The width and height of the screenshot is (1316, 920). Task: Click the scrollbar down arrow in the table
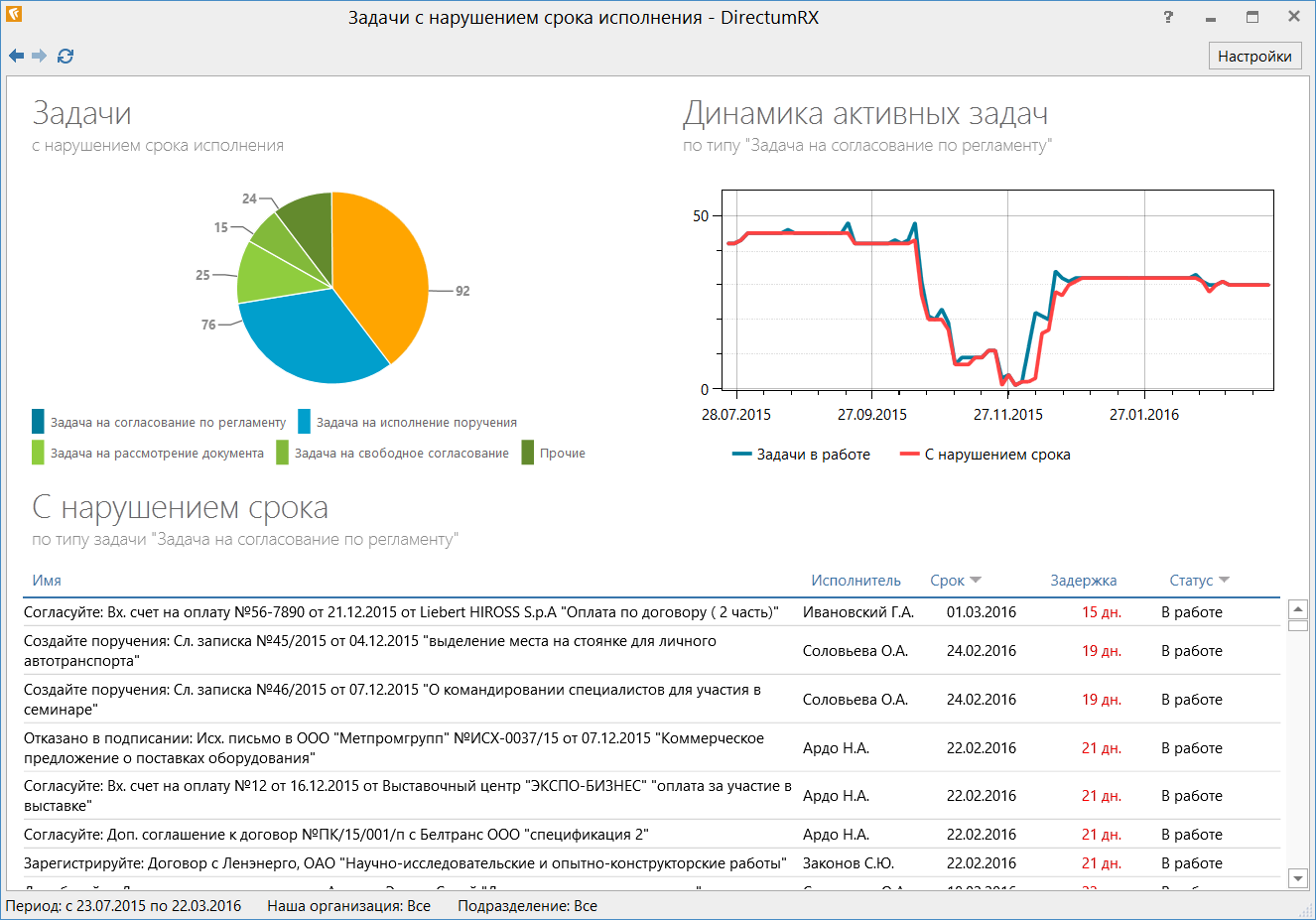click(1297, 877)
